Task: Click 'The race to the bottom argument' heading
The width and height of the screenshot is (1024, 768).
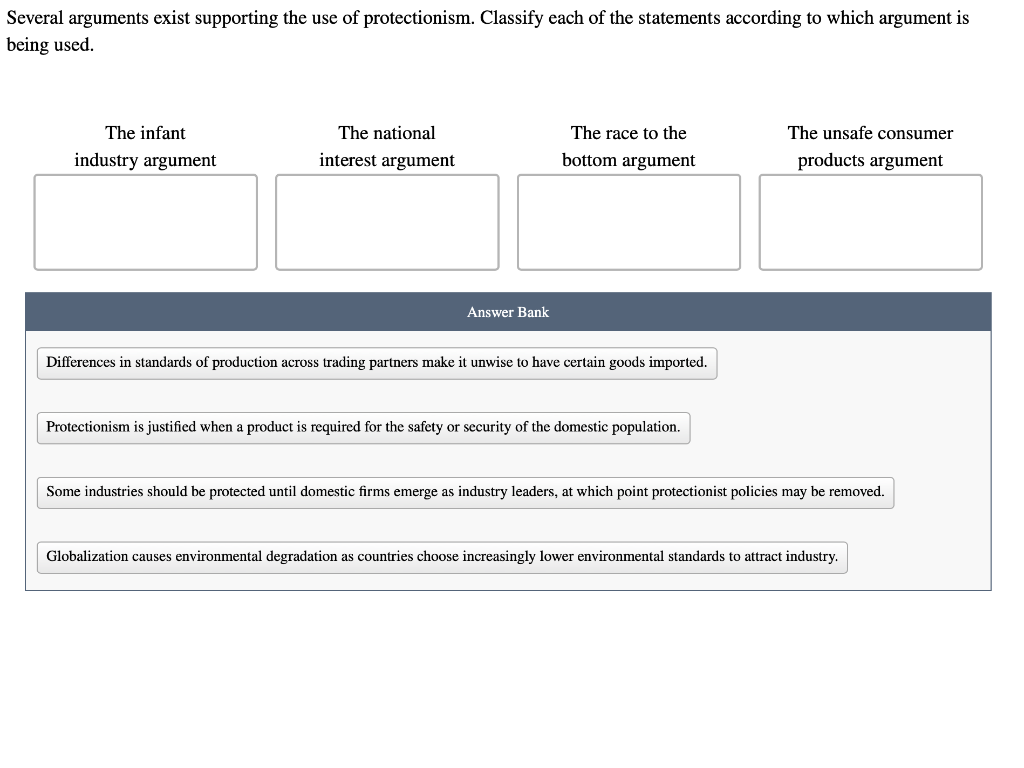Action: [x=628, y=146]
